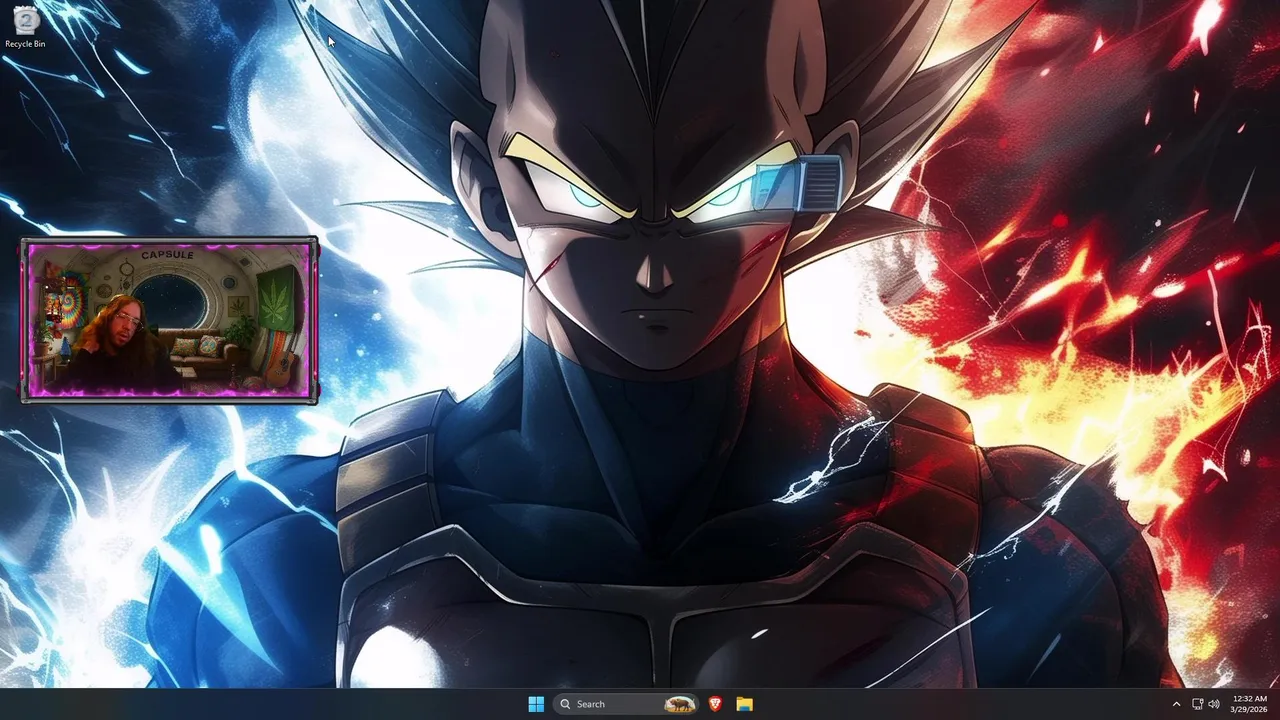This screenshot has height=720, width=1280.
Task: Expand the hidden system tray icons chevron
Action: coord(1176,704)
